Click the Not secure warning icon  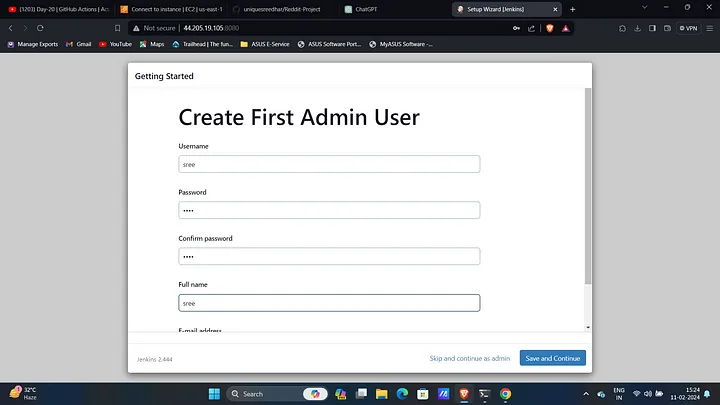pos(136,28)
